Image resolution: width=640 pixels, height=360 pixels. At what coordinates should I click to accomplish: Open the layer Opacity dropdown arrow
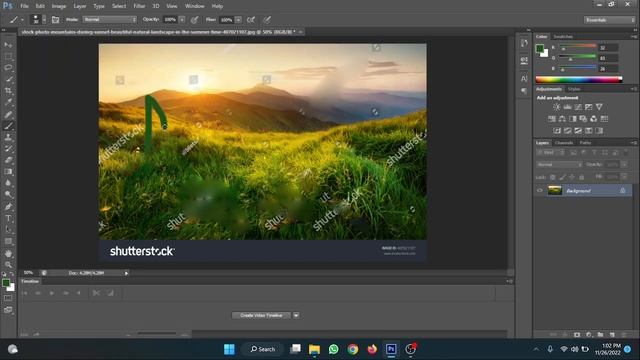[x=624, y=164]
